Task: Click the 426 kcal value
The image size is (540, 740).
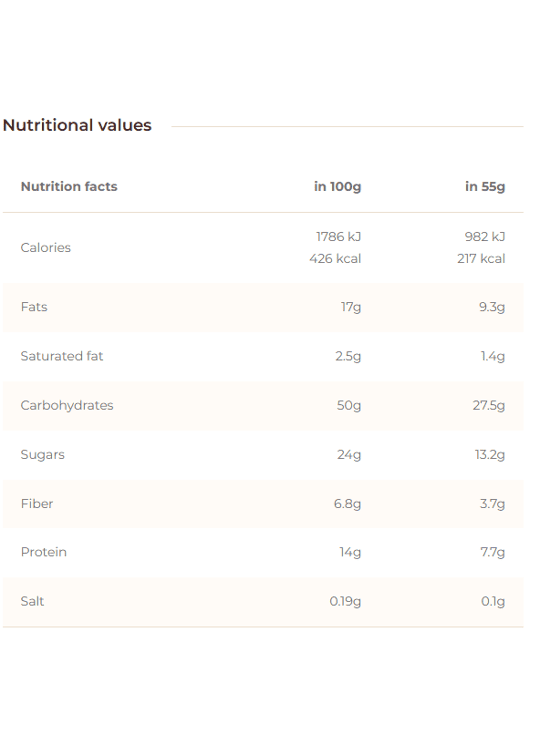Action: (x=335, y=259)
